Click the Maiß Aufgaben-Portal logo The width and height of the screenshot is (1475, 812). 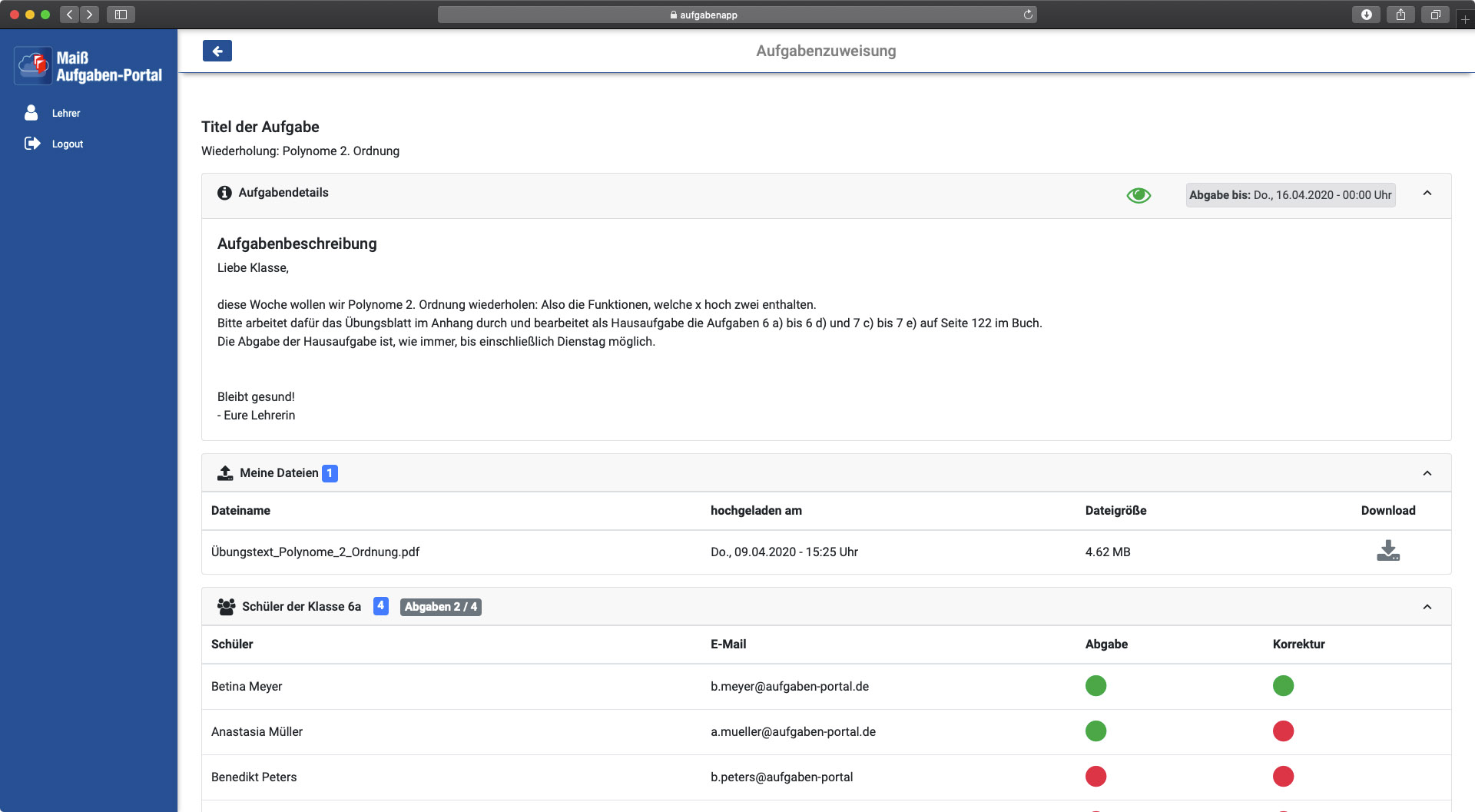pyautogui.click(x=89, y=66)
